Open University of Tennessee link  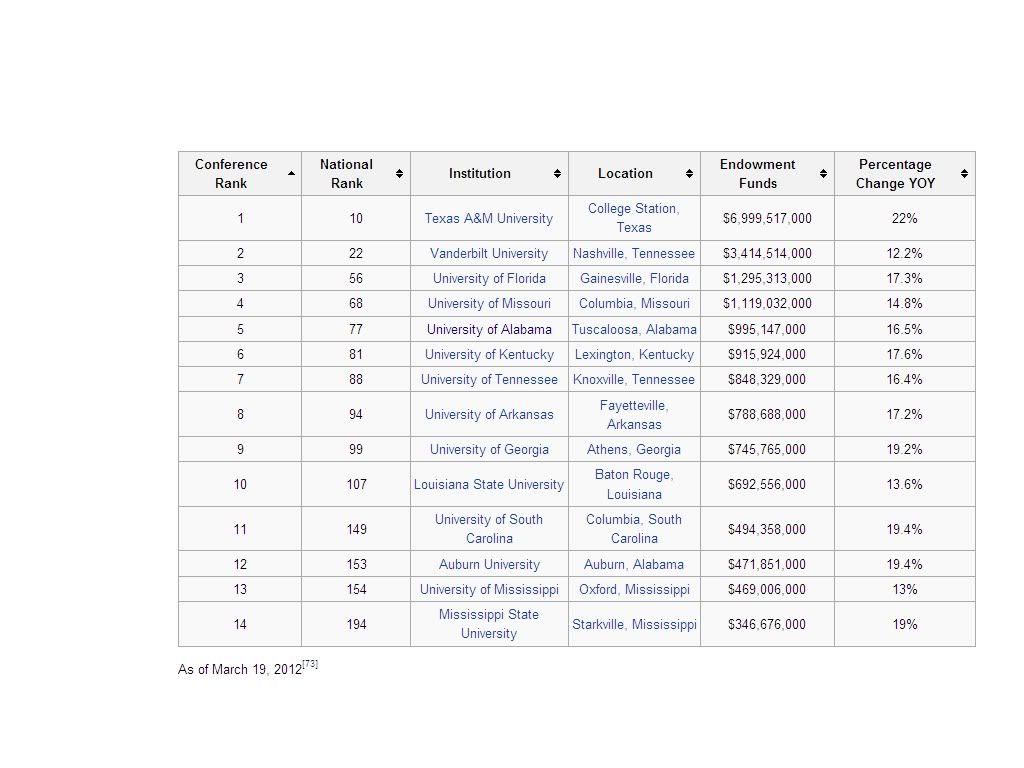pos(489,379)
